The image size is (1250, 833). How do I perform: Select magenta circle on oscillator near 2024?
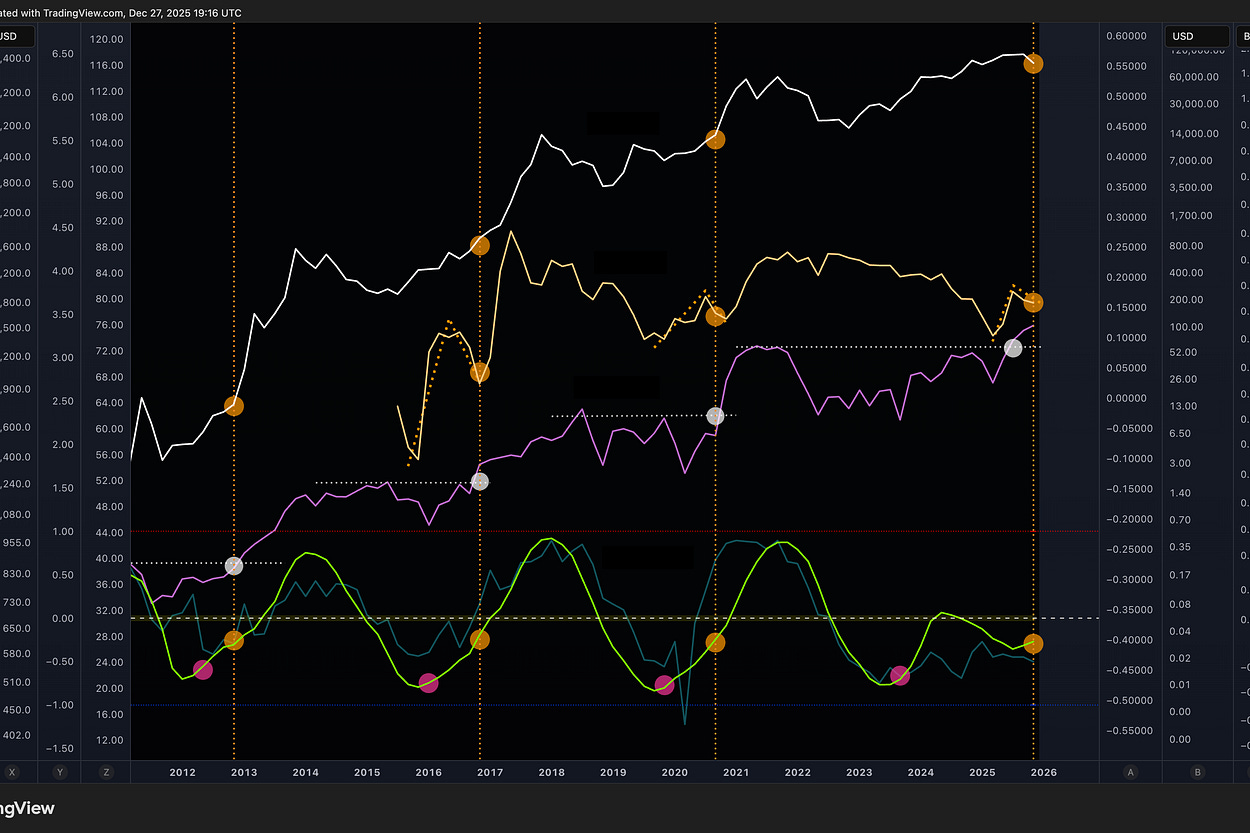pyautogui.click(x=899, y=676)
